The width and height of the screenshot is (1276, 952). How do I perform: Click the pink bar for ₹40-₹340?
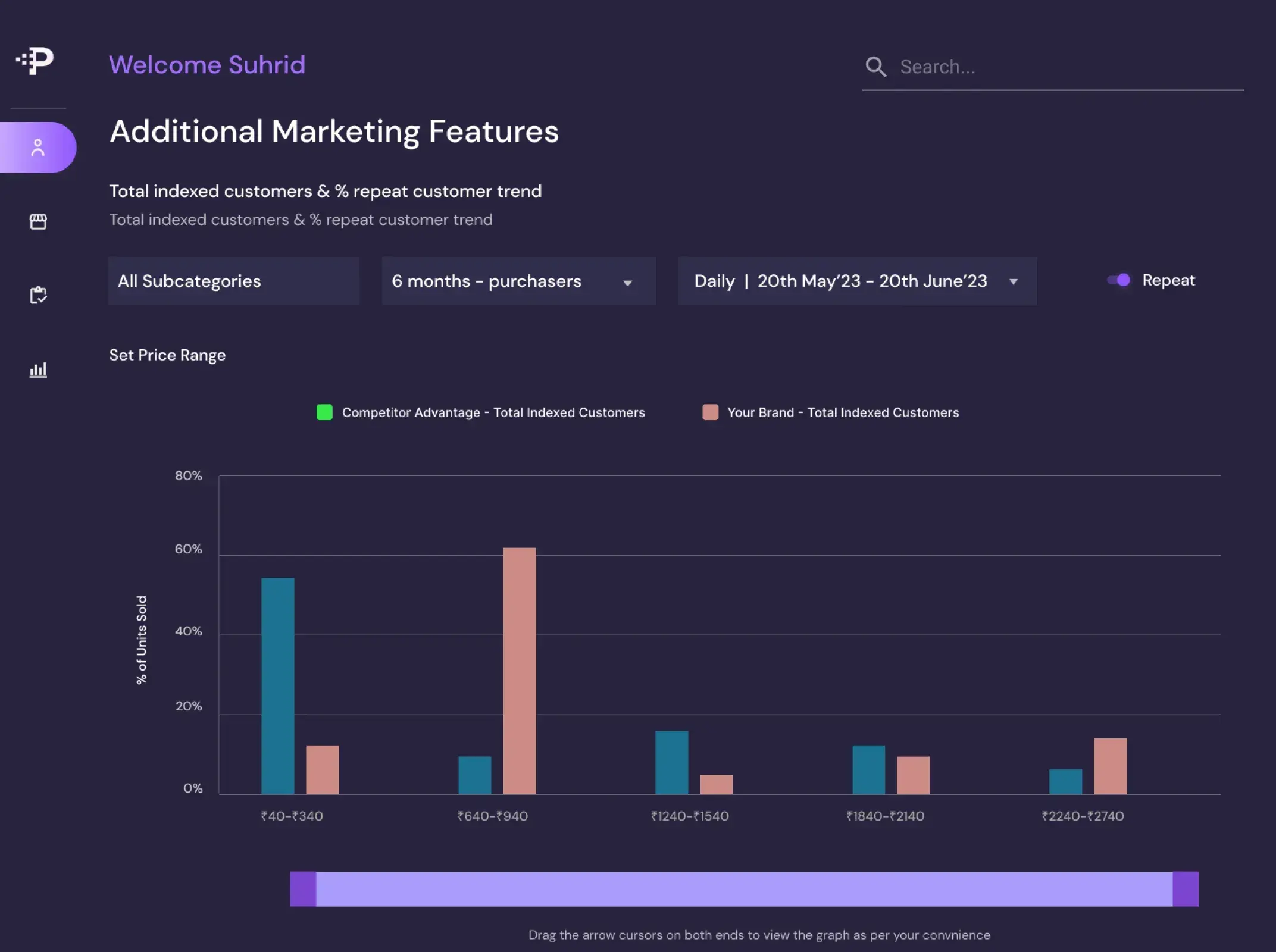[323, 769]
